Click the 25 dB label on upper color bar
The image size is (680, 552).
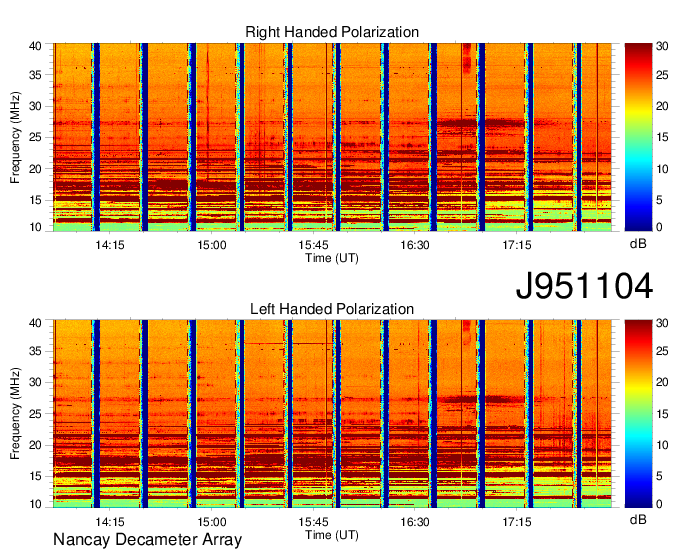(662, 75)
